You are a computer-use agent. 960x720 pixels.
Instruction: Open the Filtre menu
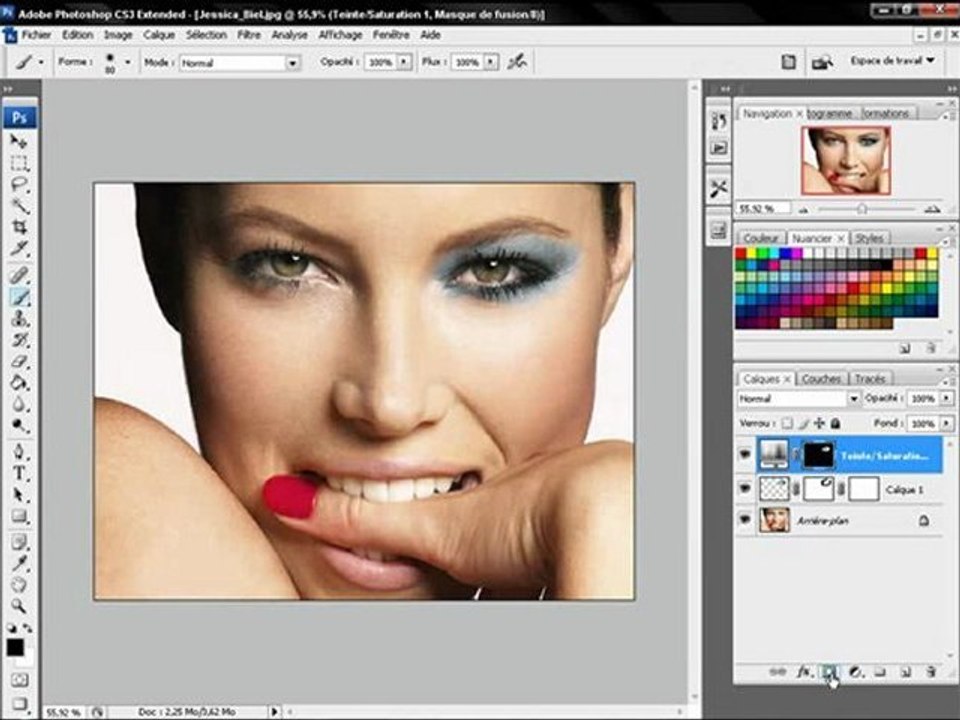coord(249,35)
